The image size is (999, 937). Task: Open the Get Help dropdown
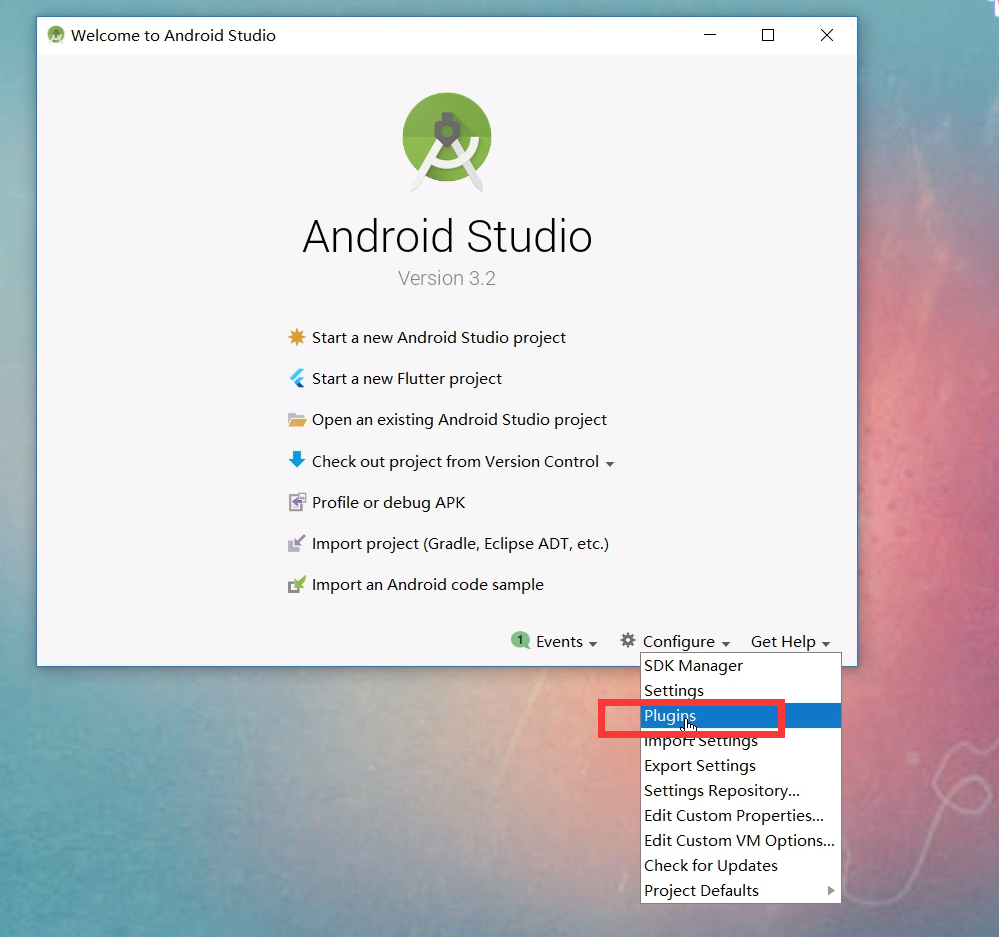click(790, 641)
